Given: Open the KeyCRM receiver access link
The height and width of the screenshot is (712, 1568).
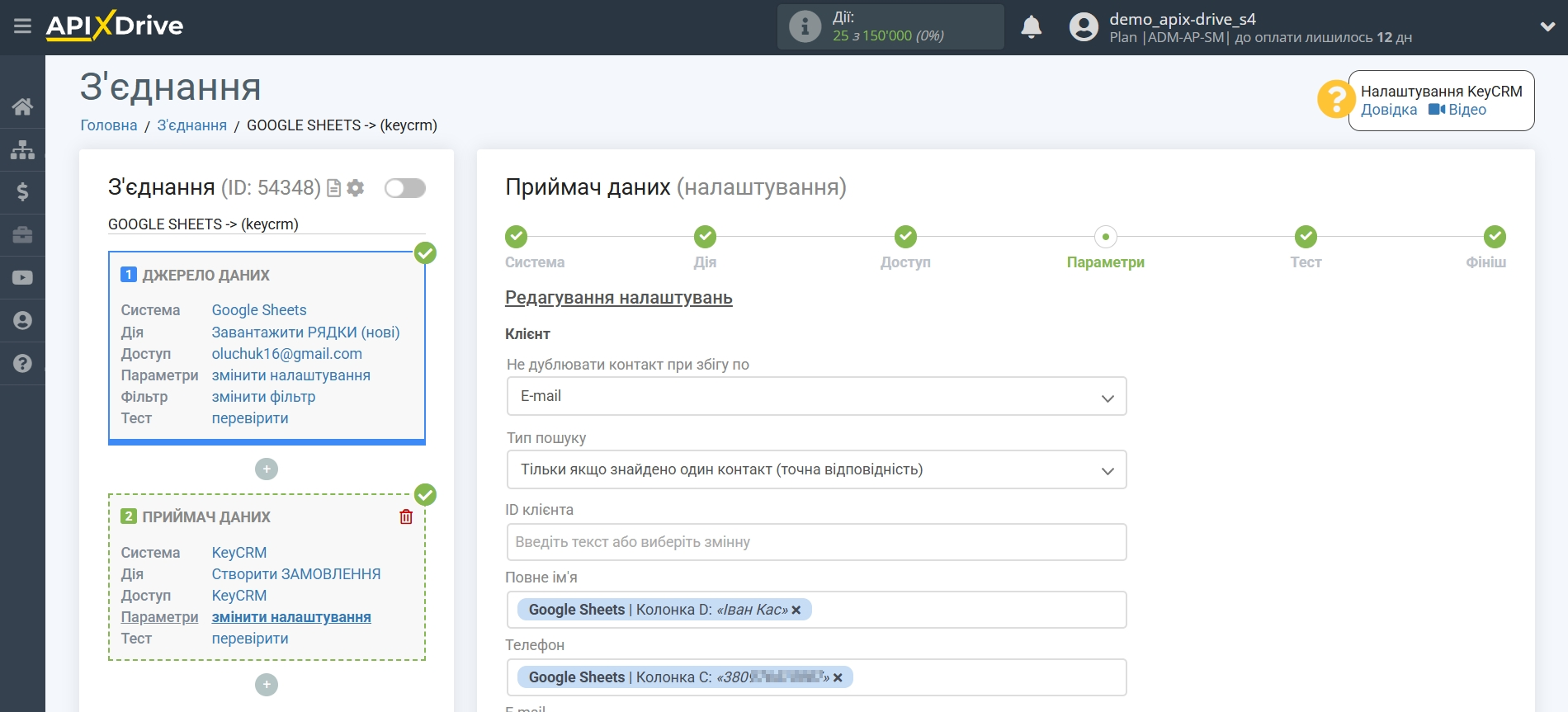Looking at the screenshot, I should [x=239, y=596].
